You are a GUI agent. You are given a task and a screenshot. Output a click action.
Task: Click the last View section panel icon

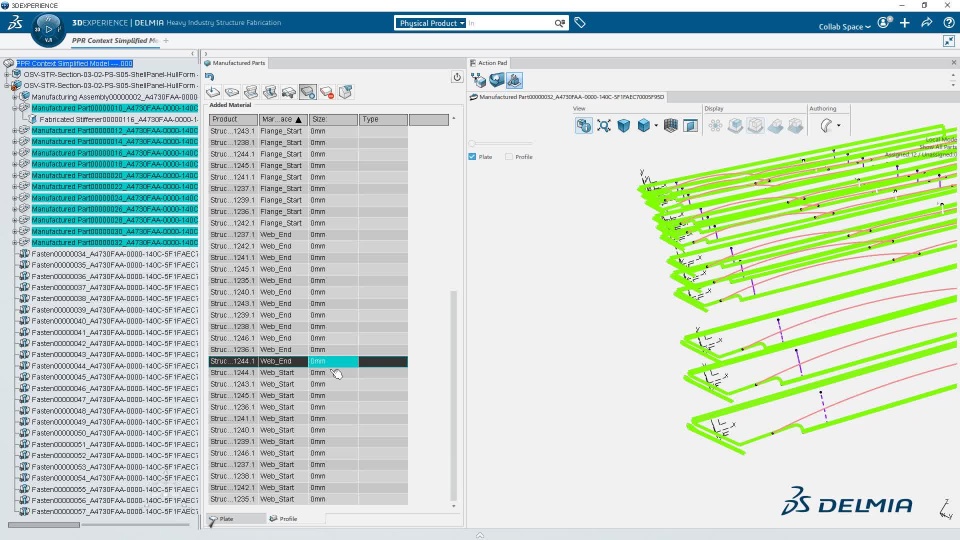(691, 126)
